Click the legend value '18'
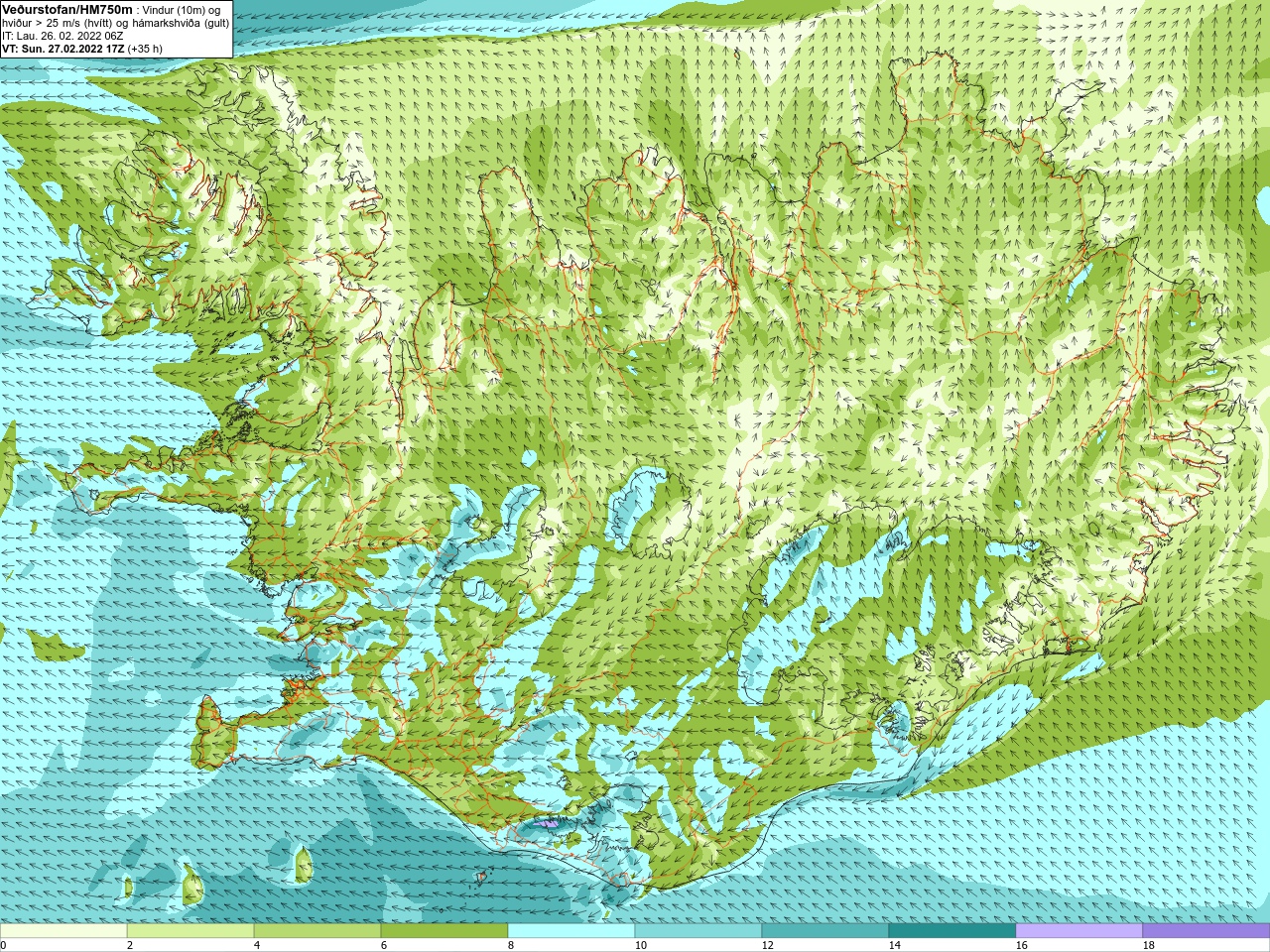 point(1148,945)
